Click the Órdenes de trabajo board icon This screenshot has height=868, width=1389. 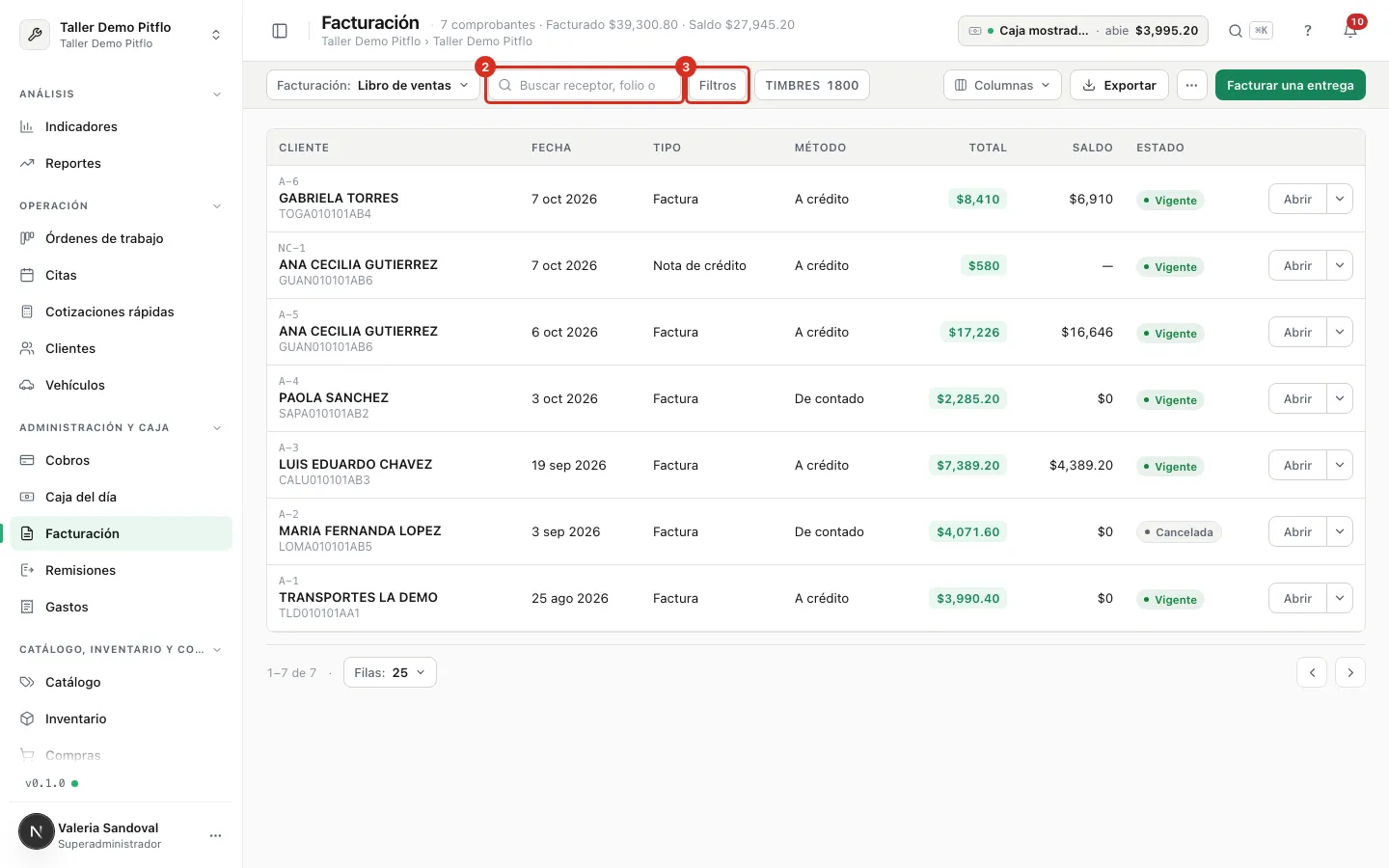pos(27,238)
